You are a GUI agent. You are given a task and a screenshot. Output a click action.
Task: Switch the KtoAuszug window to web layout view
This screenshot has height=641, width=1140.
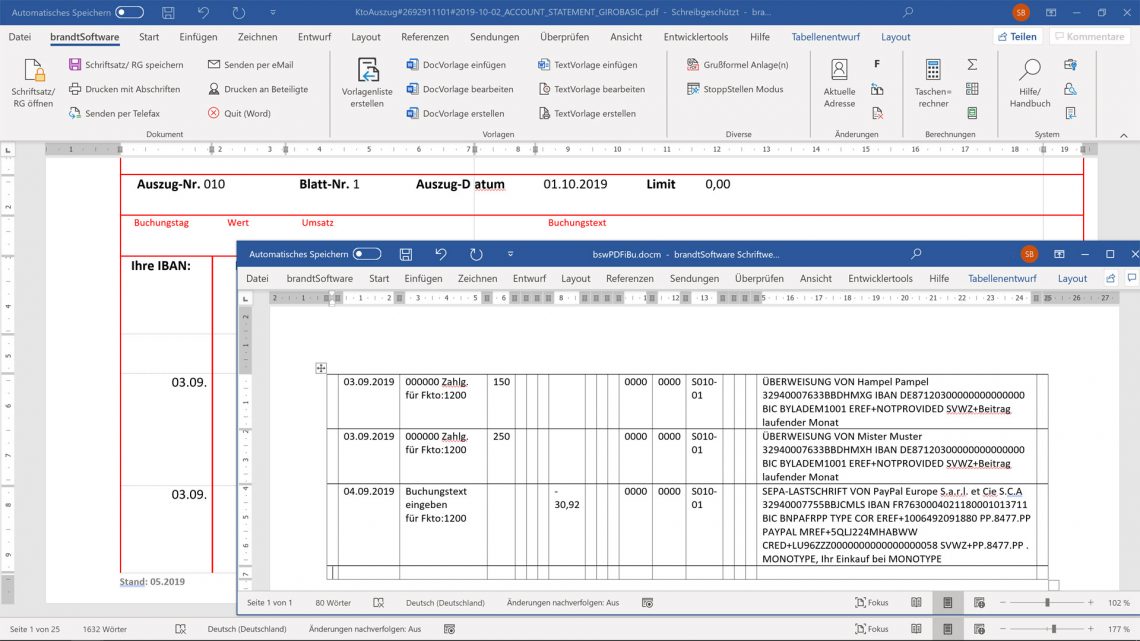[x=979, y=629]
